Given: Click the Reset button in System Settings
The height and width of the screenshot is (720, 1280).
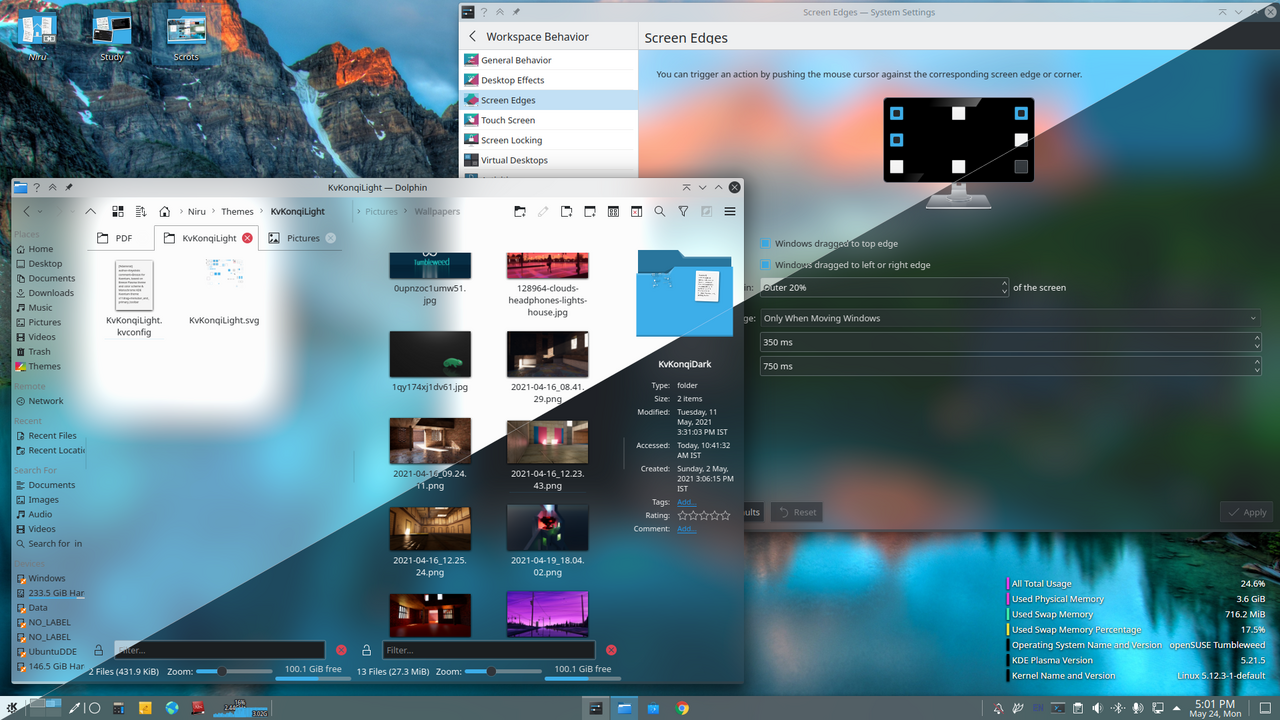Looking at the screenshot, I should pyautogui.click(x=796, y=512).
